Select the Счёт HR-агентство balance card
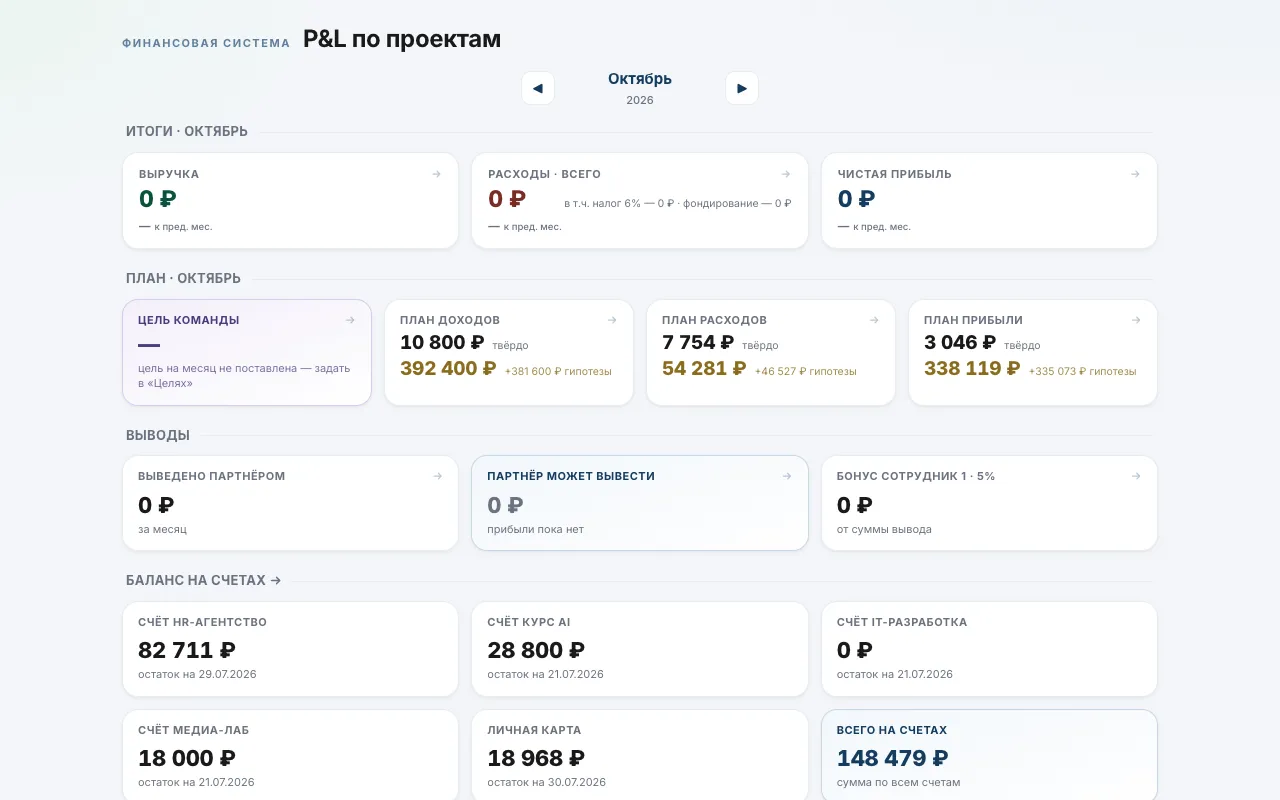This screenshot has width=1280, height=800. coord(290,649)
